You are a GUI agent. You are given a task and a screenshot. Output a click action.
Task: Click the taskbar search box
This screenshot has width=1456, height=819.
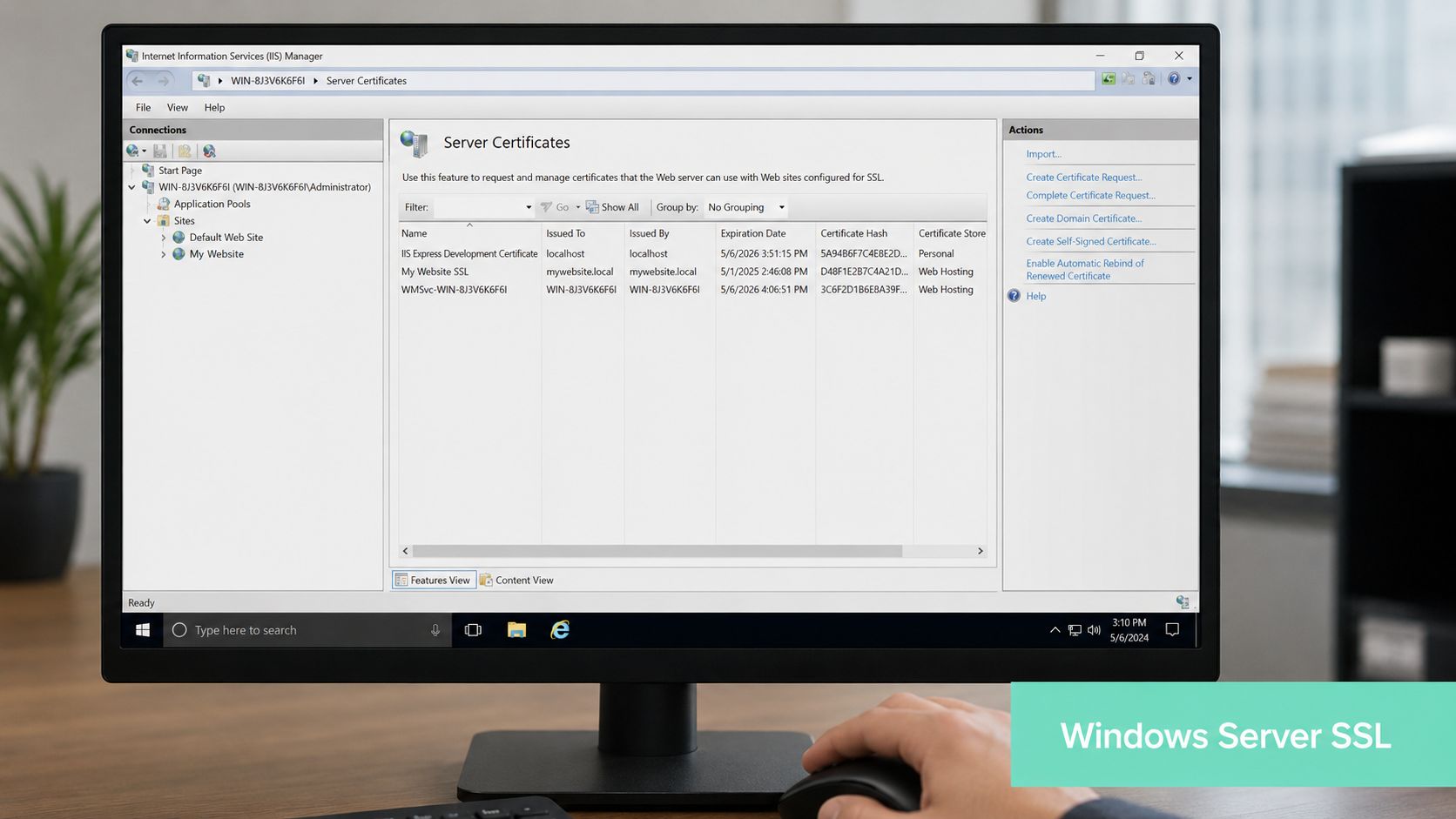[x=307, y=630]
